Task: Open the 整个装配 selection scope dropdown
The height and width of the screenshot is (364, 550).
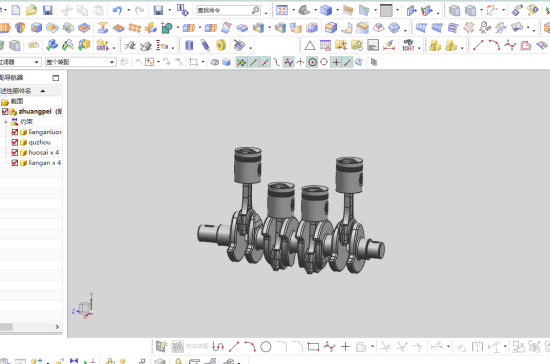Action: (x=81, y=62)
